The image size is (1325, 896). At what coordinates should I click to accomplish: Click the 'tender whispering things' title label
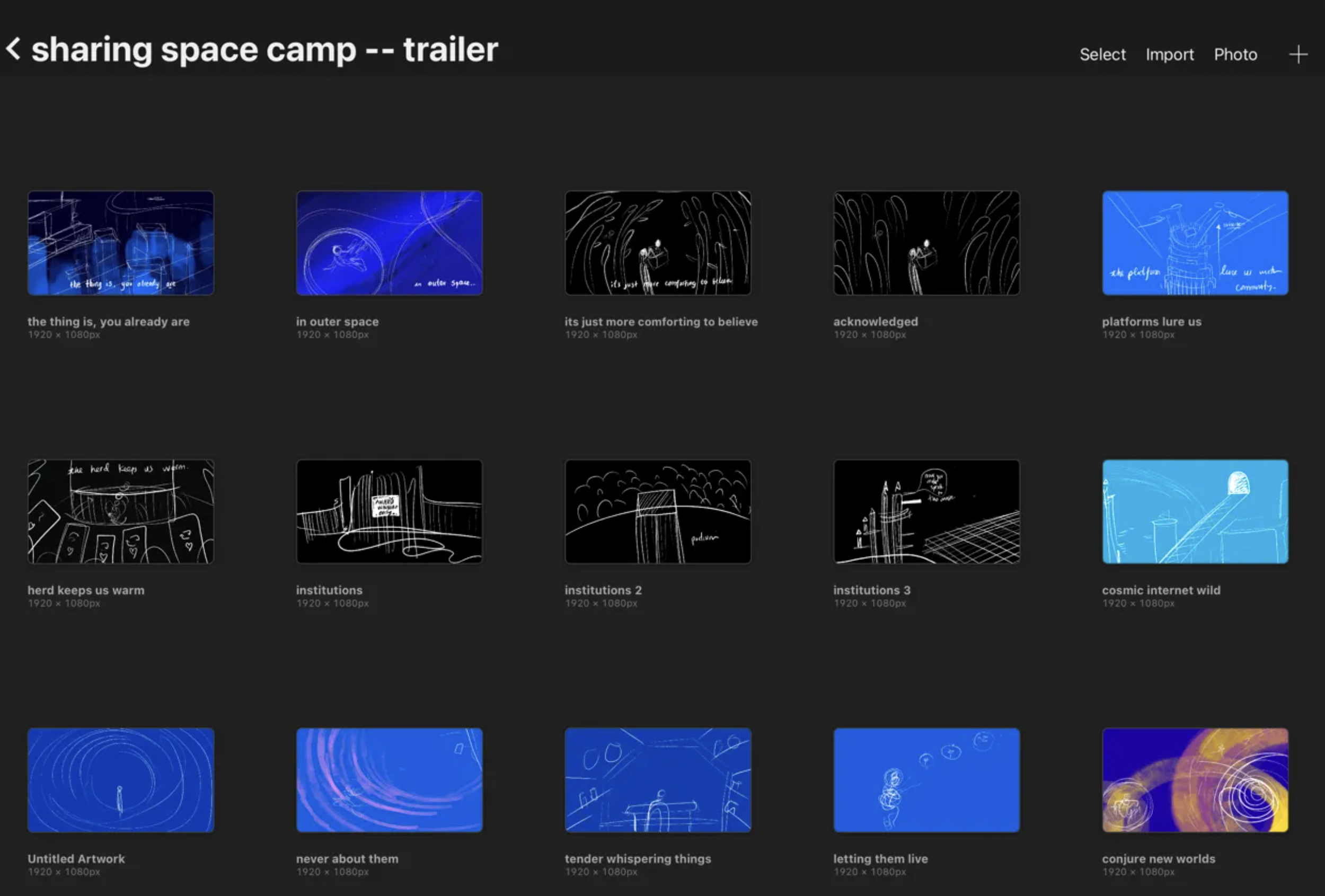[x=638, y=858]
